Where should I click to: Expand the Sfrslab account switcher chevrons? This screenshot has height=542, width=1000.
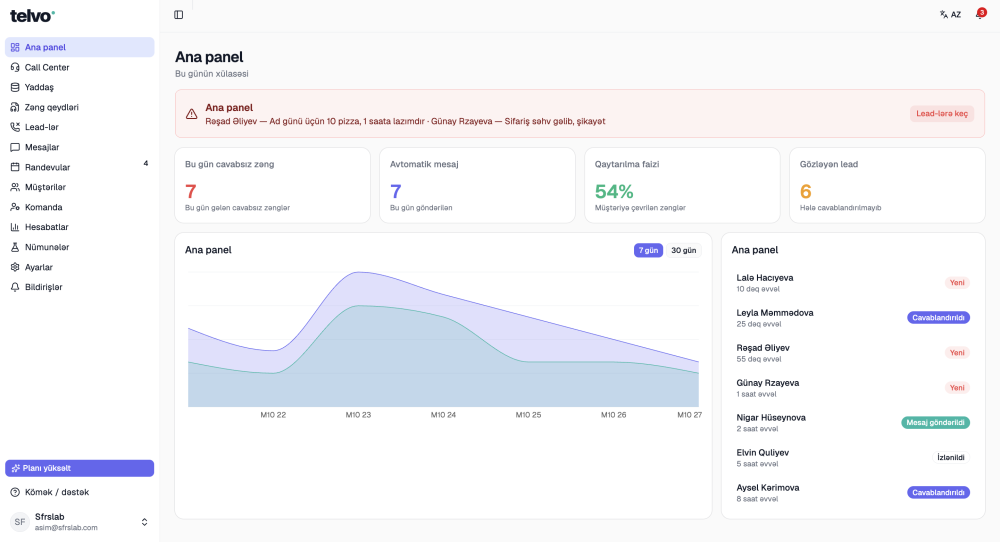click(x=144, y=522)
